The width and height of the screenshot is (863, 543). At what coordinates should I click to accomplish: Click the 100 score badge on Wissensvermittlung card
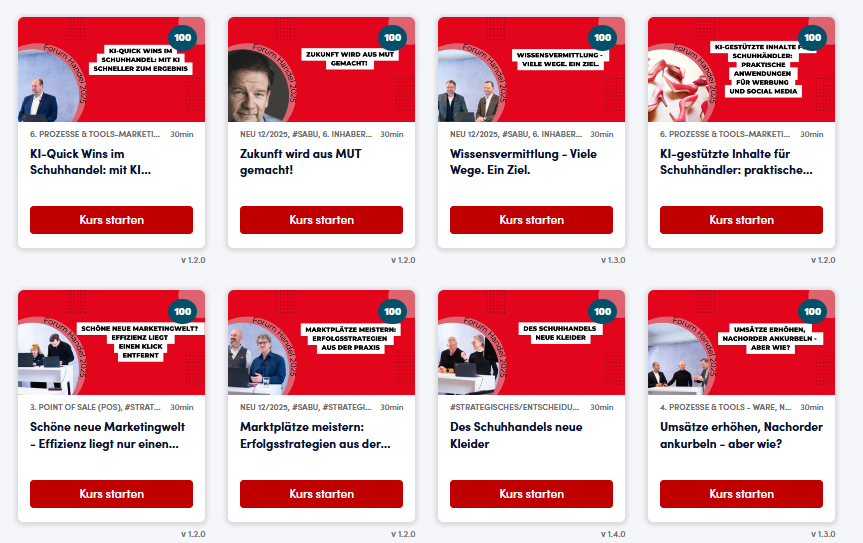pos(602,38)
